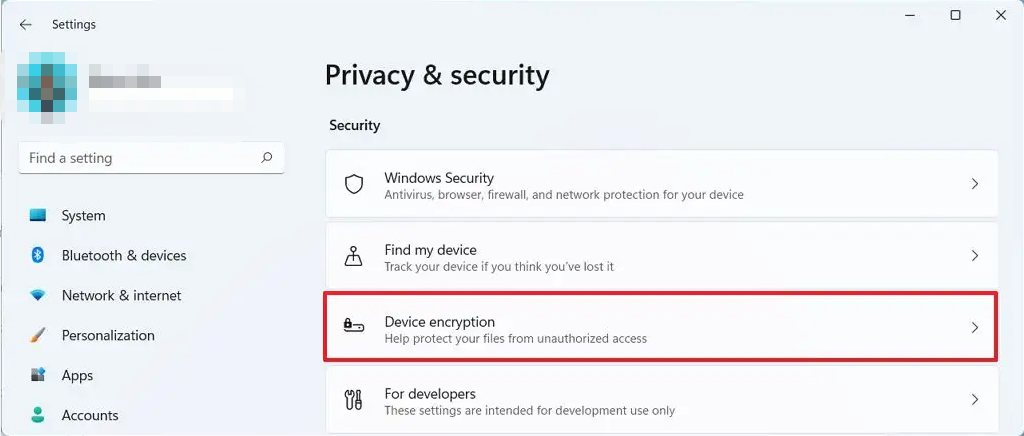
Task: Open the Device encryption chevron arrow
Action: click(x=975, y=328)
